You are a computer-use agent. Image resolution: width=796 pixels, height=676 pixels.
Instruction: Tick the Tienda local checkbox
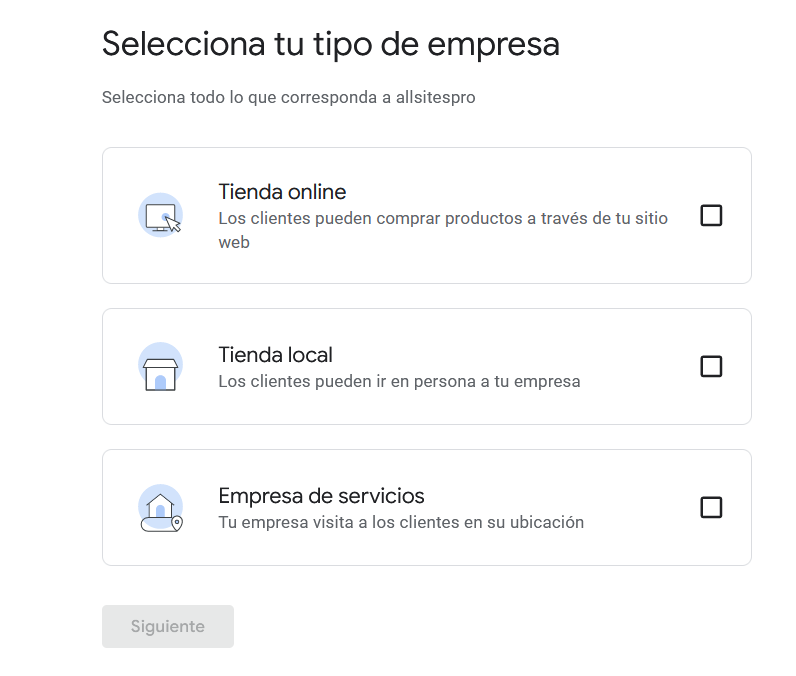coord(711,367)
